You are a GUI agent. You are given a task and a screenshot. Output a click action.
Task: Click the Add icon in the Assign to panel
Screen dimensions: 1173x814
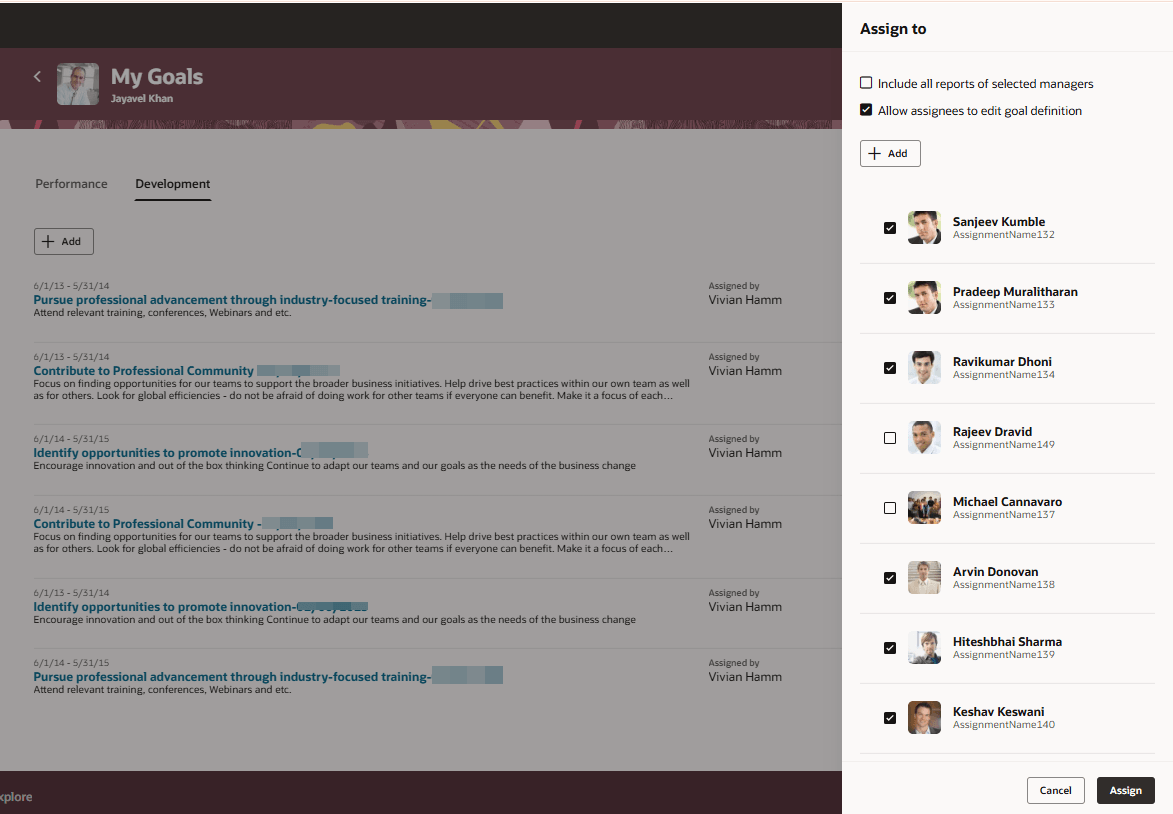click(x=889, y=153)
